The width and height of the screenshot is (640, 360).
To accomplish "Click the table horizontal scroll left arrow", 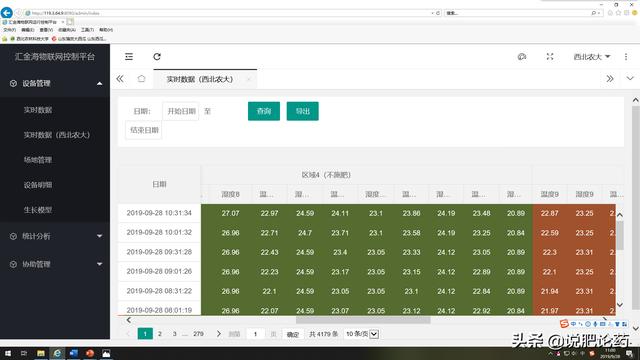I will (x=129, y=320).
